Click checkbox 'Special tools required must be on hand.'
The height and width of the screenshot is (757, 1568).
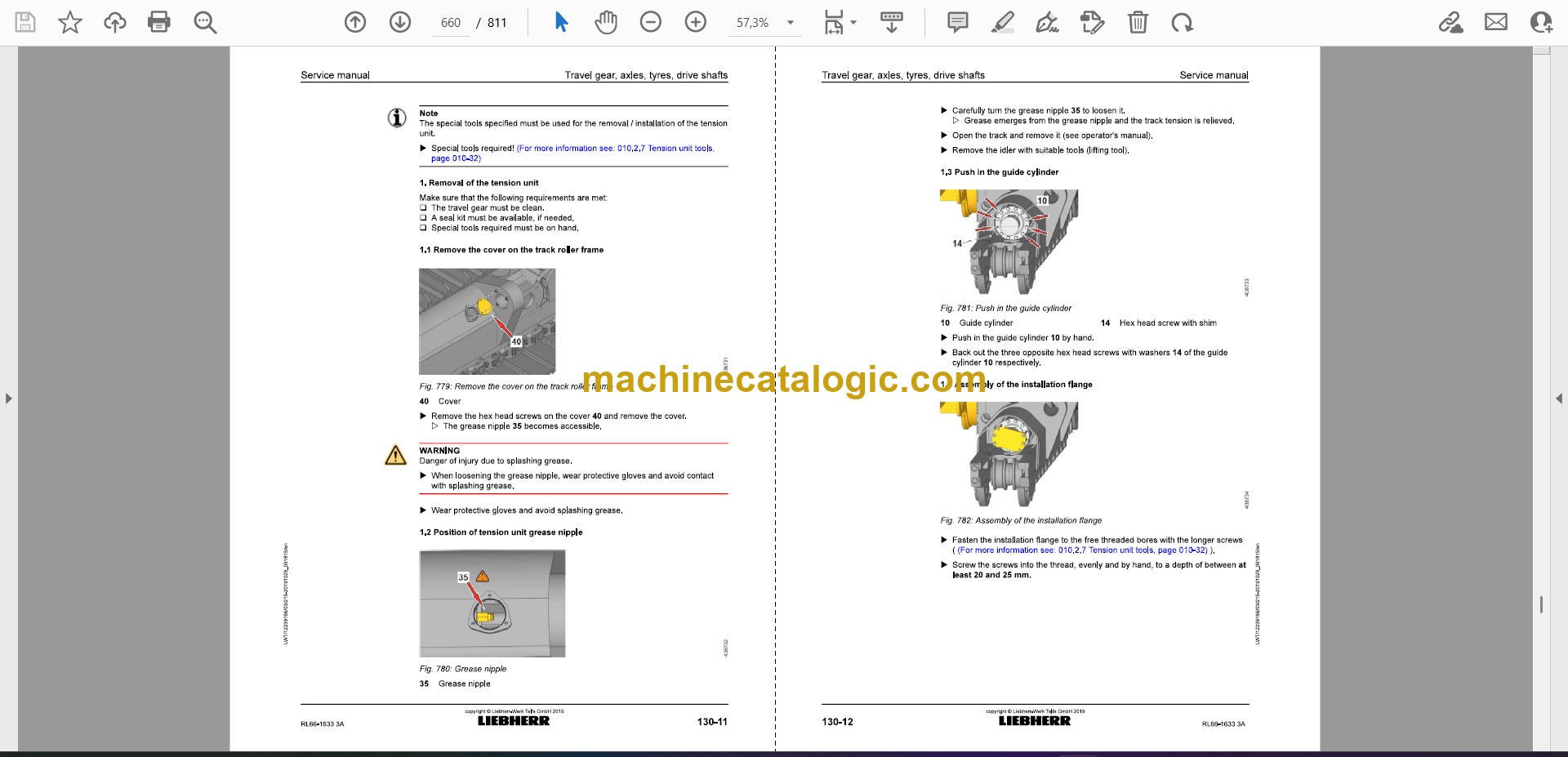(423, 228)
